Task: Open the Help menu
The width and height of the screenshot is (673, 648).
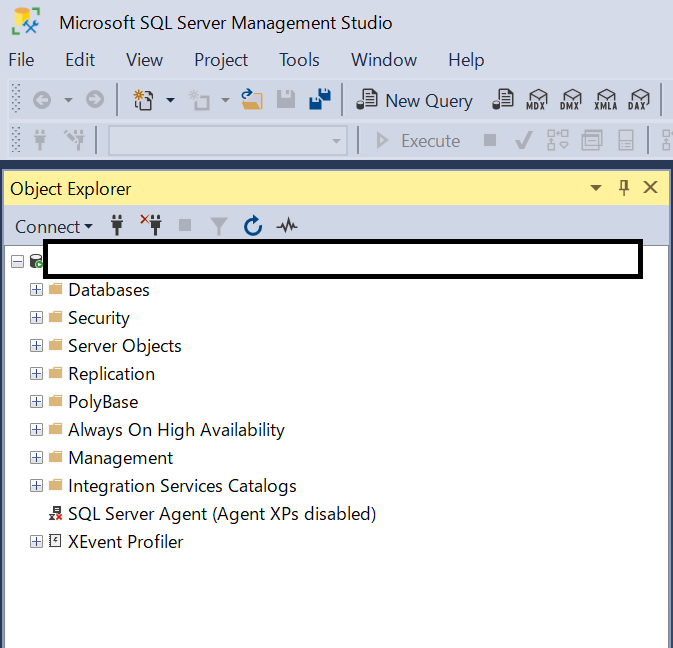Action: click(466, 60)
